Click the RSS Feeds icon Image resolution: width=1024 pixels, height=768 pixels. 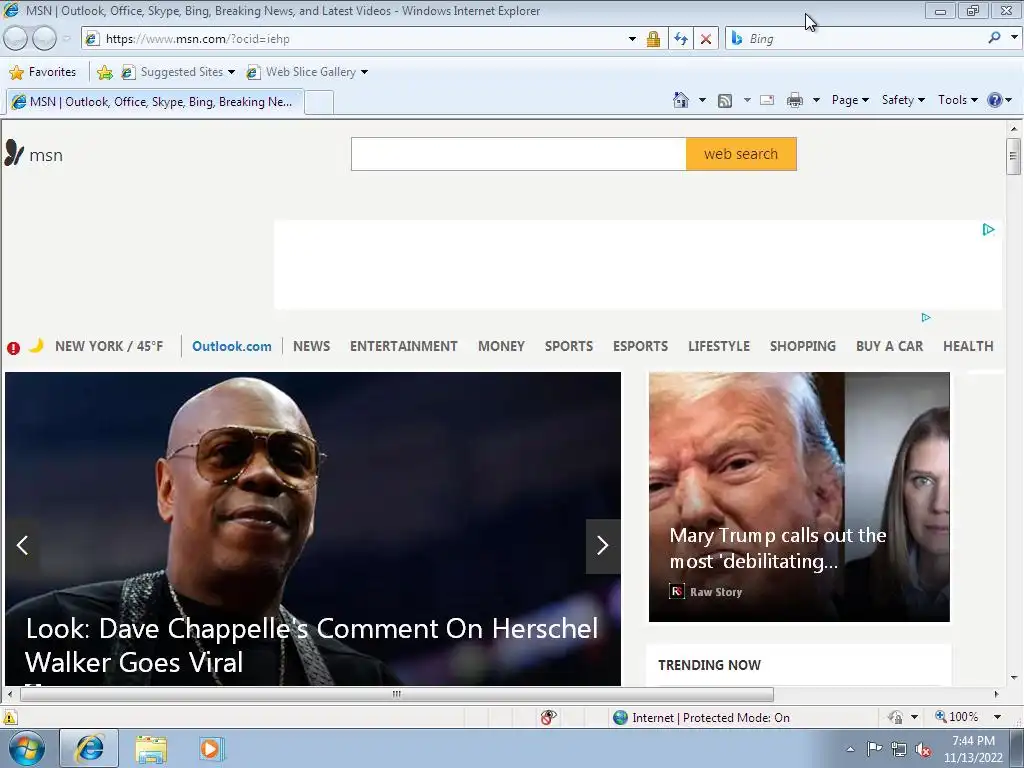(x=724, y=101)
